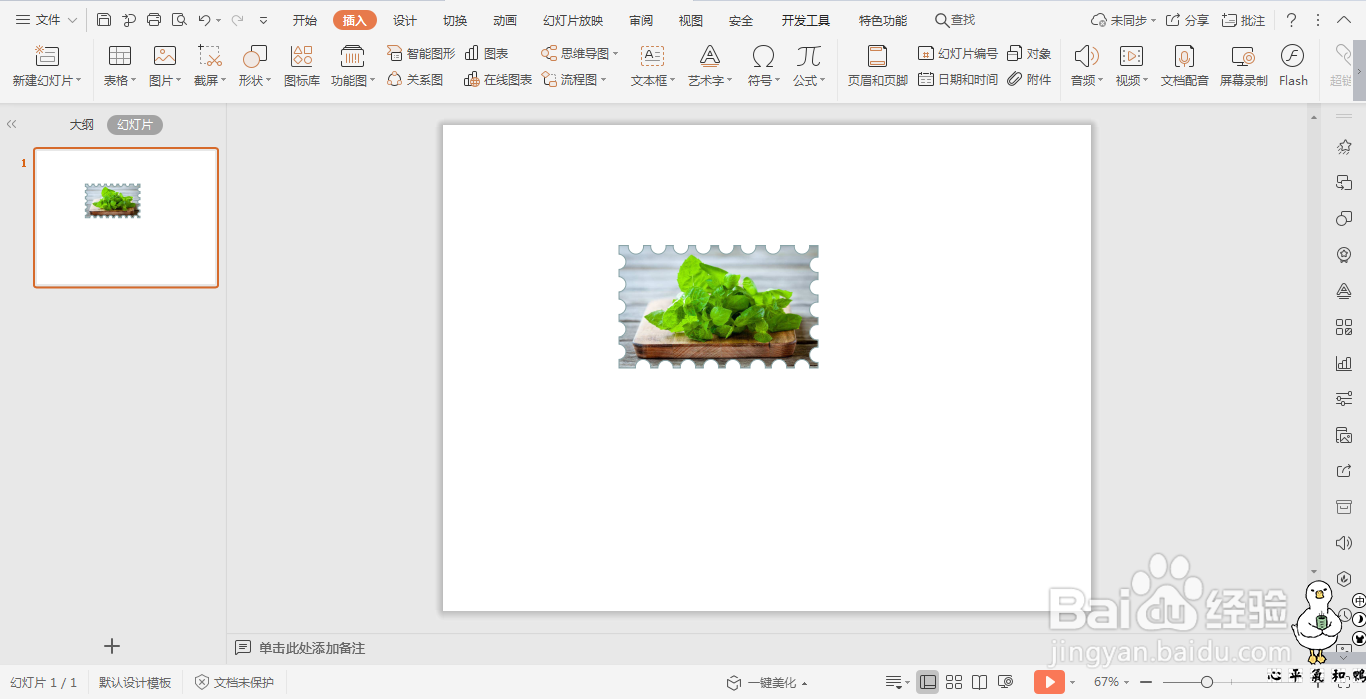Insert 幻灯片编号 slide number

coord(958,53)
